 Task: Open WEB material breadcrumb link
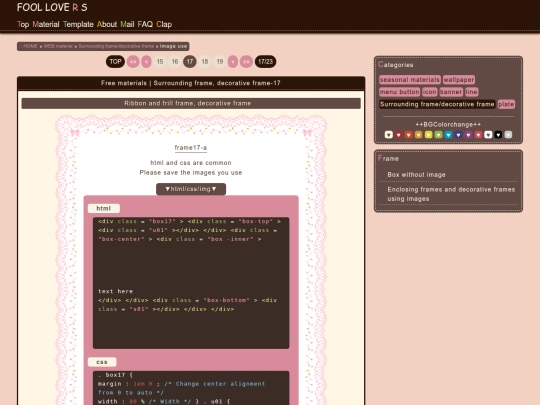pyautogui.click(x=58, y=46)
